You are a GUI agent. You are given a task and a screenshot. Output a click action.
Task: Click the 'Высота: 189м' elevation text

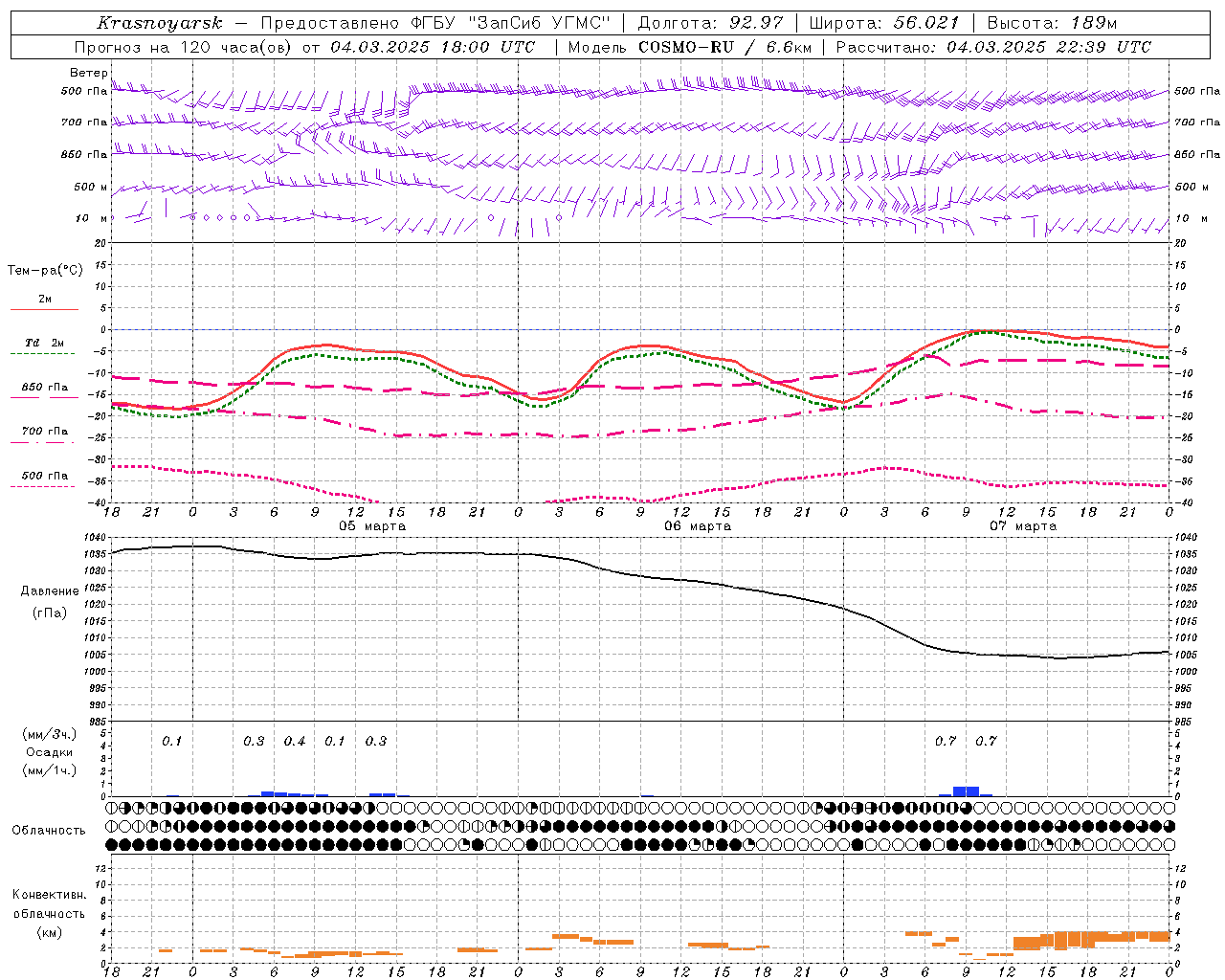point(1052,23)
